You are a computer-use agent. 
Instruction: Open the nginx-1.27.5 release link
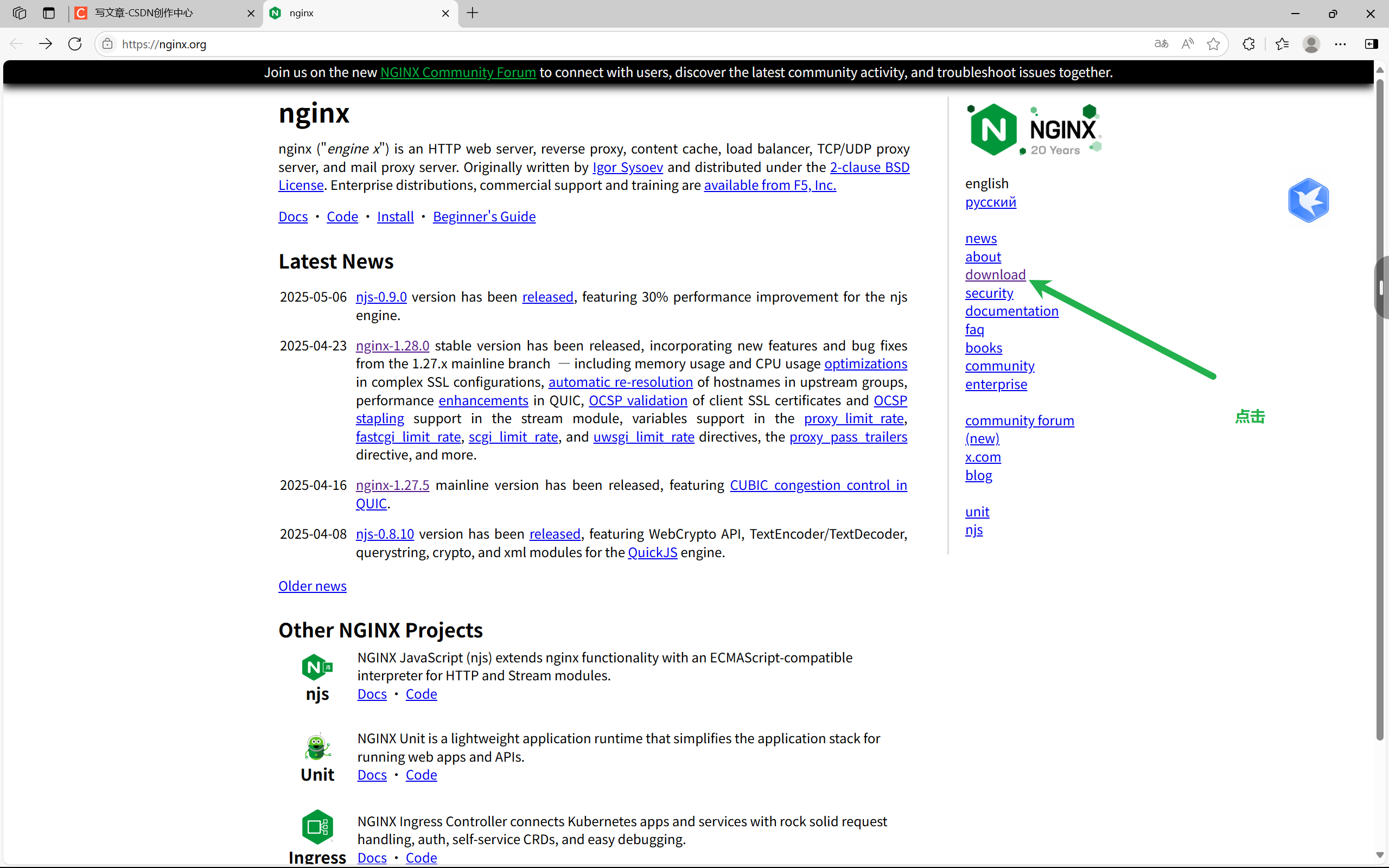pos(392,485)
